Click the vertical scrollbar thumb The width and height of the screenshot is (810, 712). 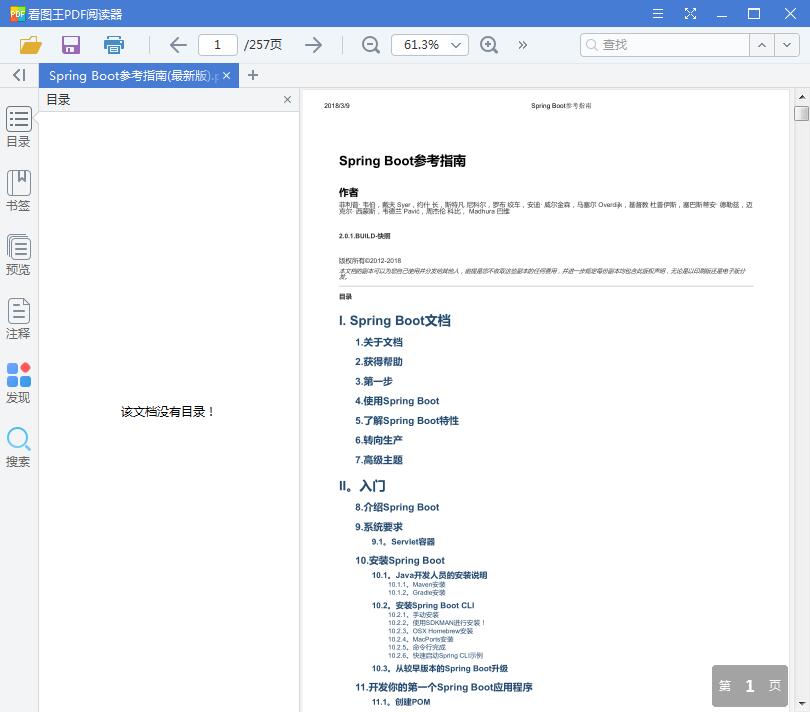pyautogui.click(x=801, y=113)
